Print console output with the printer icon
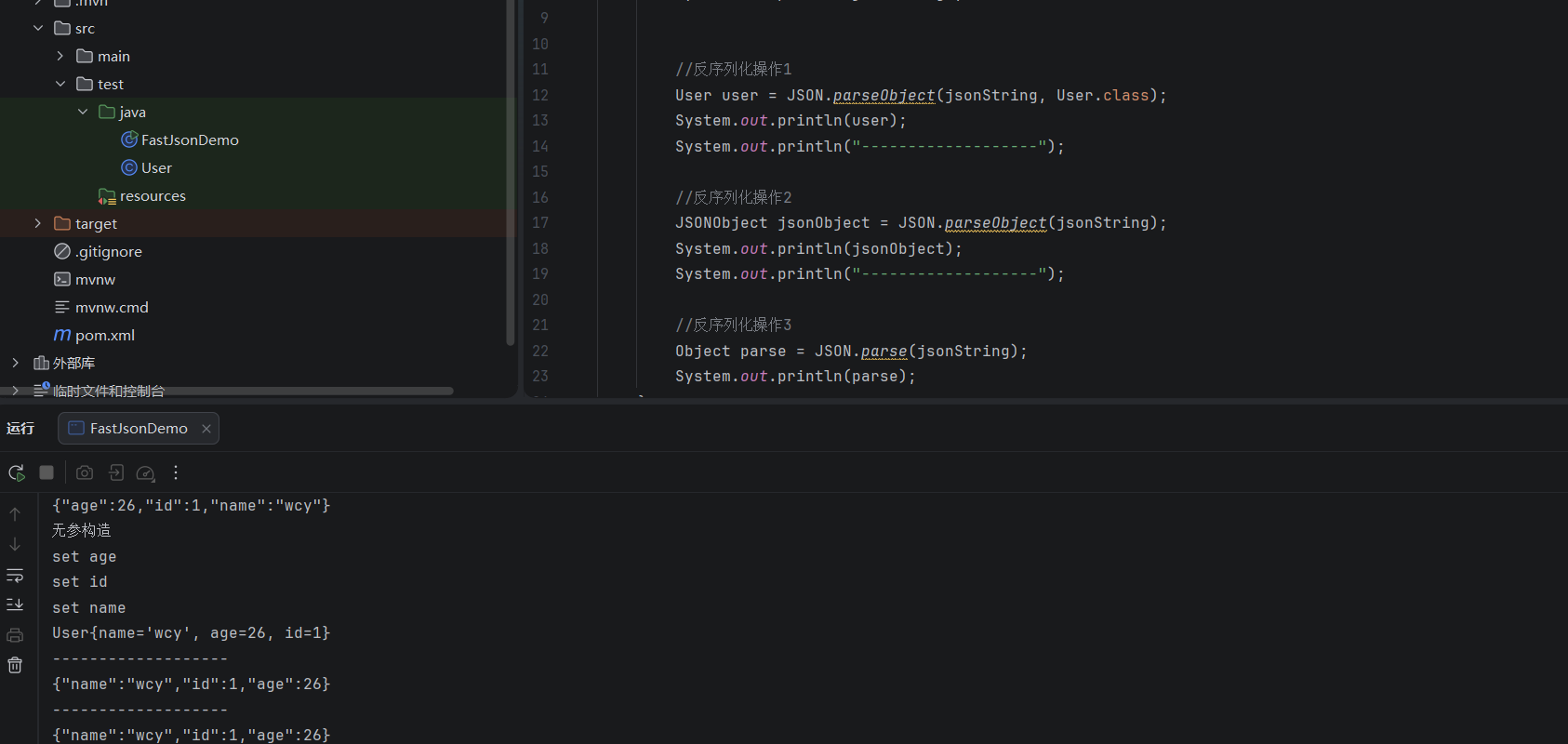Image resolution: width=1568 pixels, height=744 pixels. point(15,635)
